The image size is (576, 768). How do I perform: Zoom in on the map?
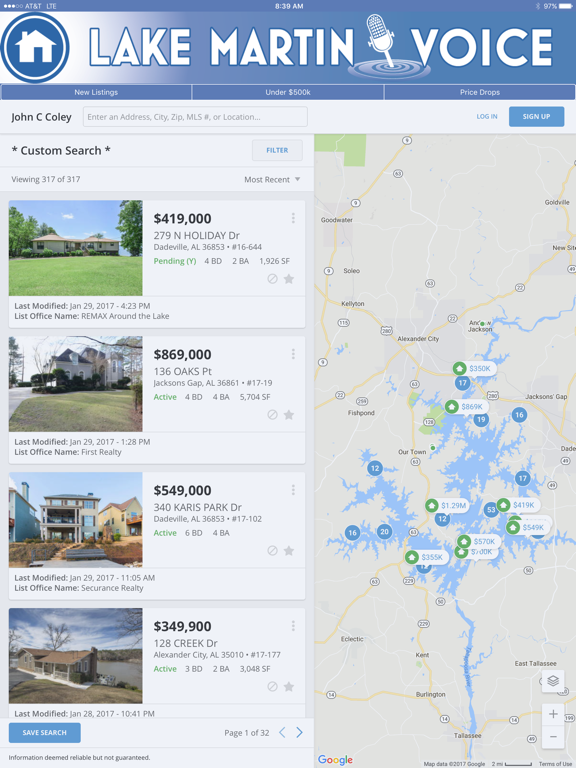553,714
